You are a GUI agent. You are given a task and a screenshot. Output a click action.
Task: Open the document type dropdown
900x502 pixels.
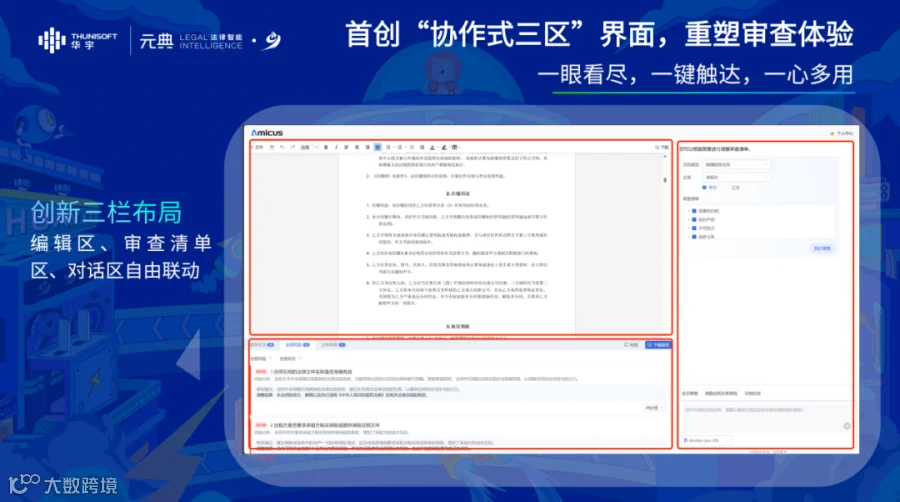point(736,165)
